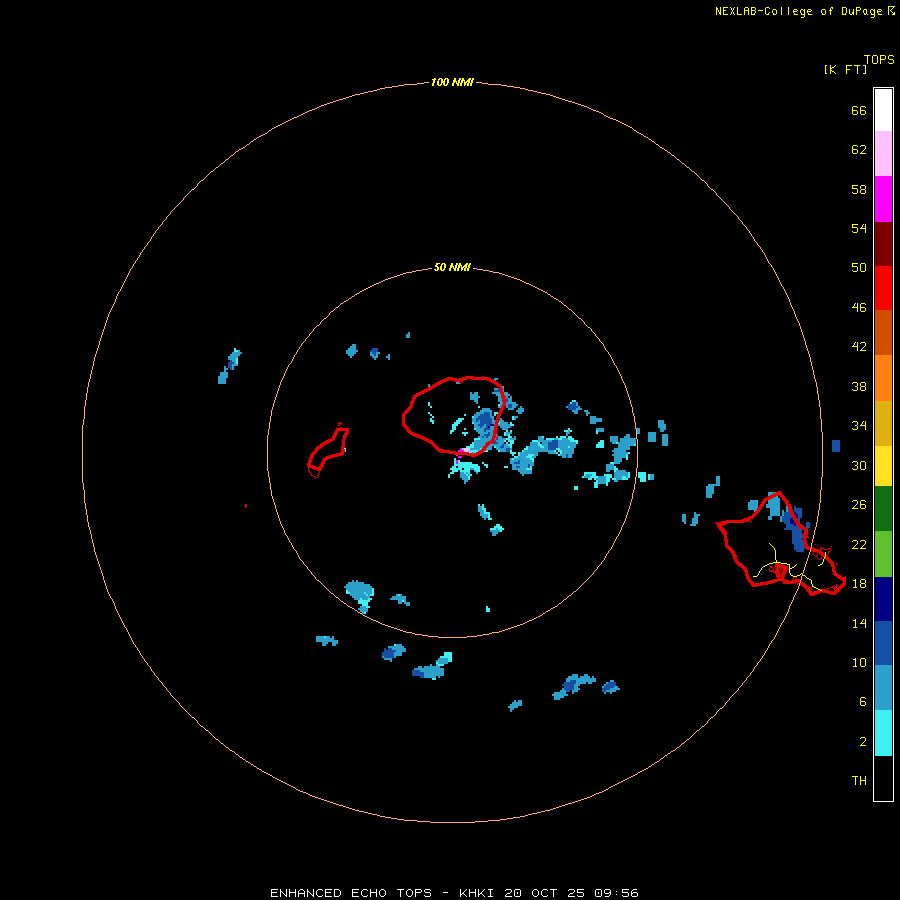Click the 'TOPS' legend title
The image size is (900, 900).
point(879,60)
